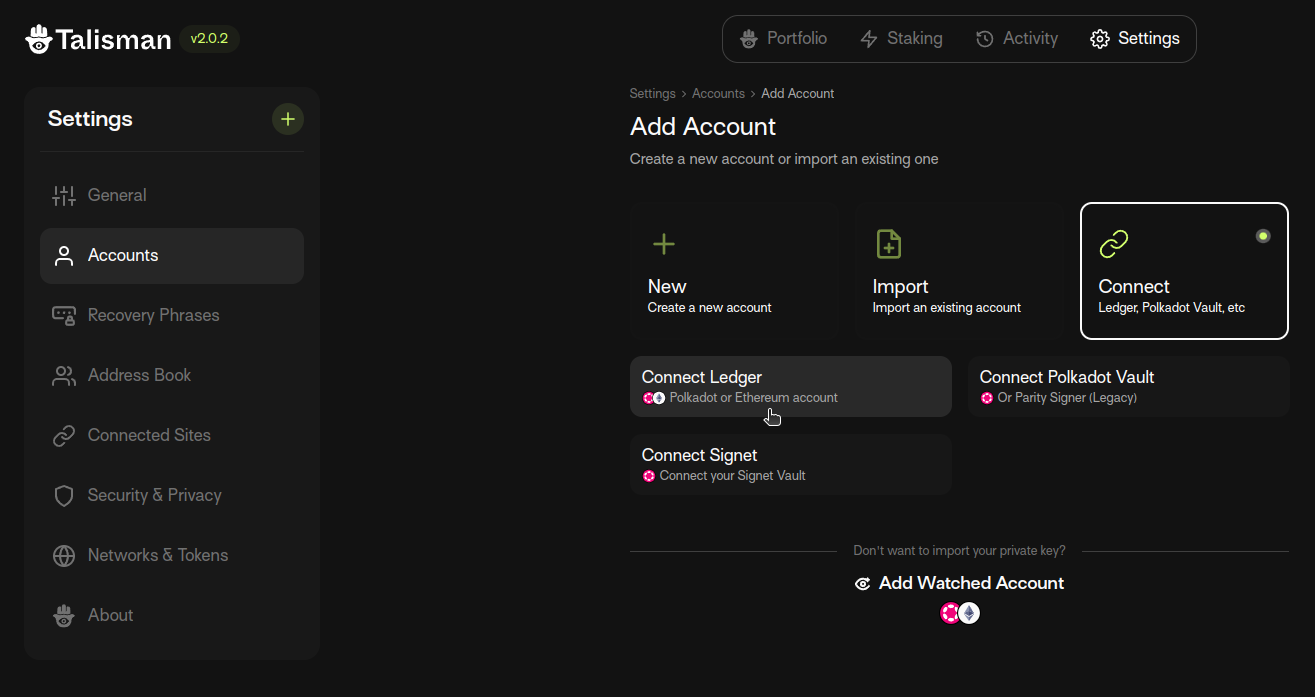
Task: Click the Portfolio hand icon
Action: pyautogui.click(x=749, y=39)
